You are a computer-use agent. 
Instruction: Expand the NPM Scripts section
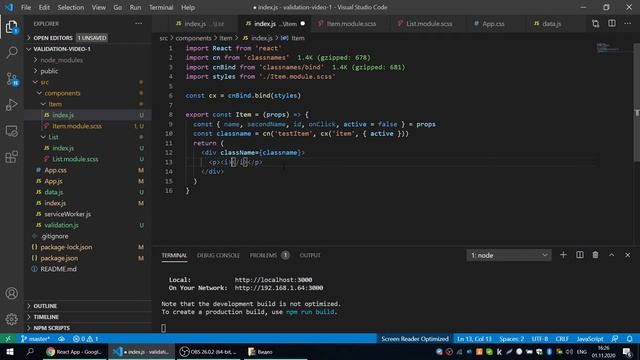pyautogui.click(x=88, y=328)
